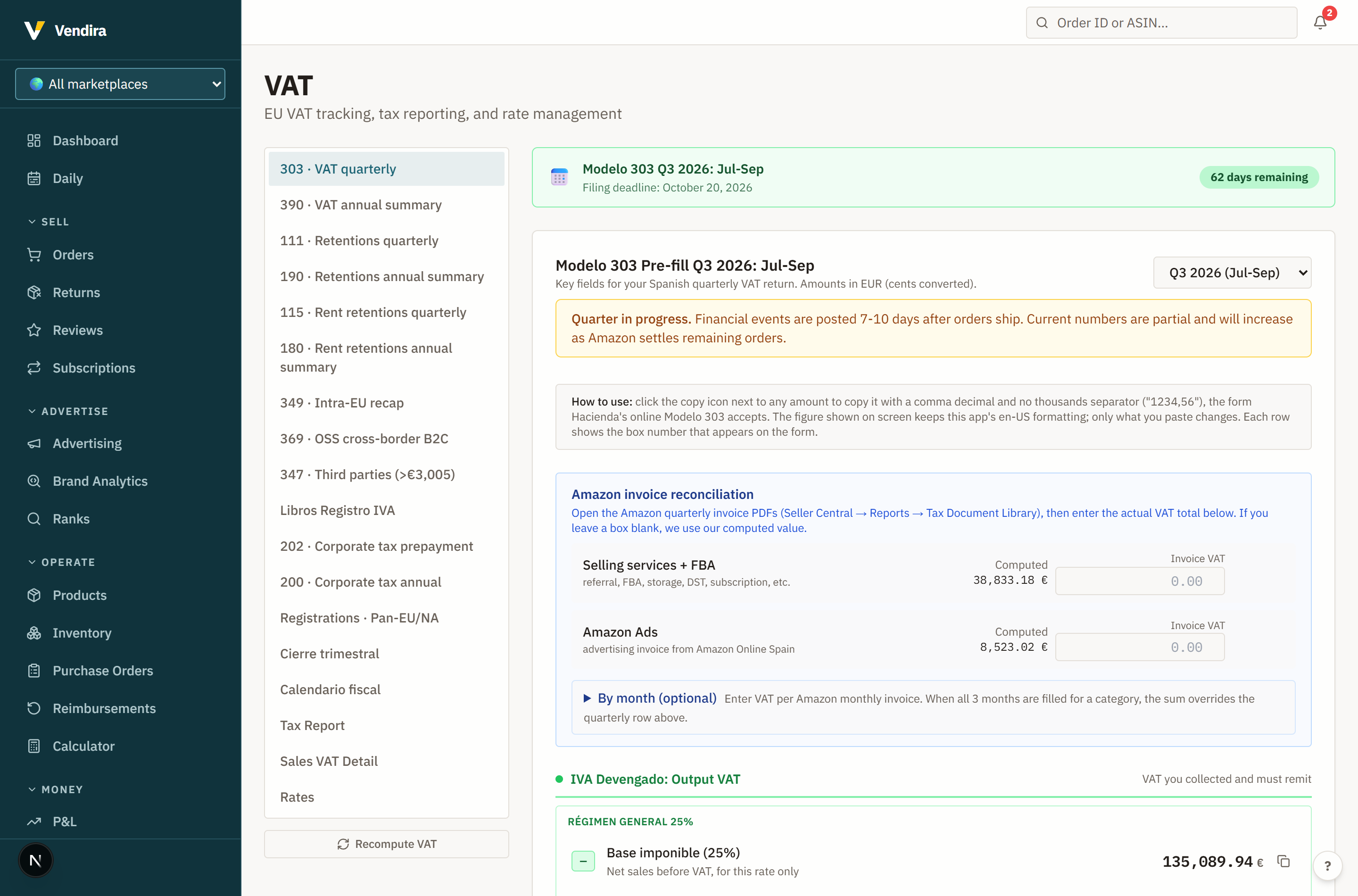Collapse the SELL sidebar section
Image resolution: width=1358 pixels, height=896 pixels.
(49, 222)
